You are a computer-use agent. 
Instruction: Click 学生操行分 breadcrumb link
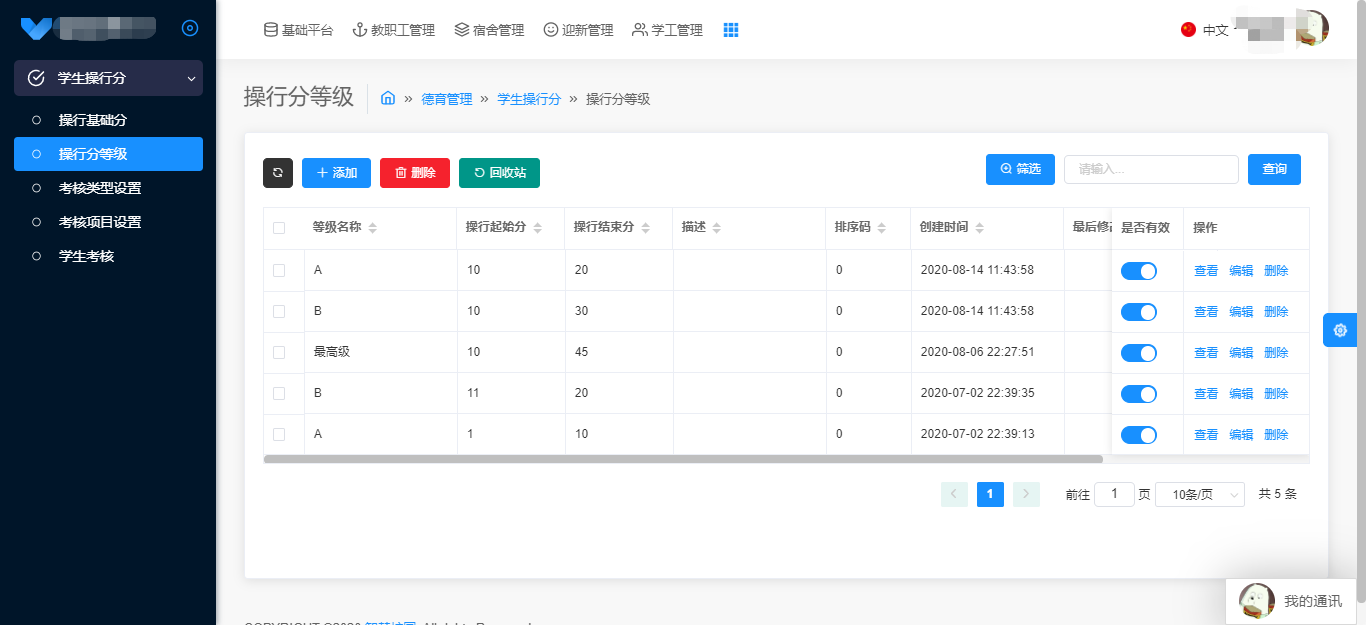(x=529, y=99)
